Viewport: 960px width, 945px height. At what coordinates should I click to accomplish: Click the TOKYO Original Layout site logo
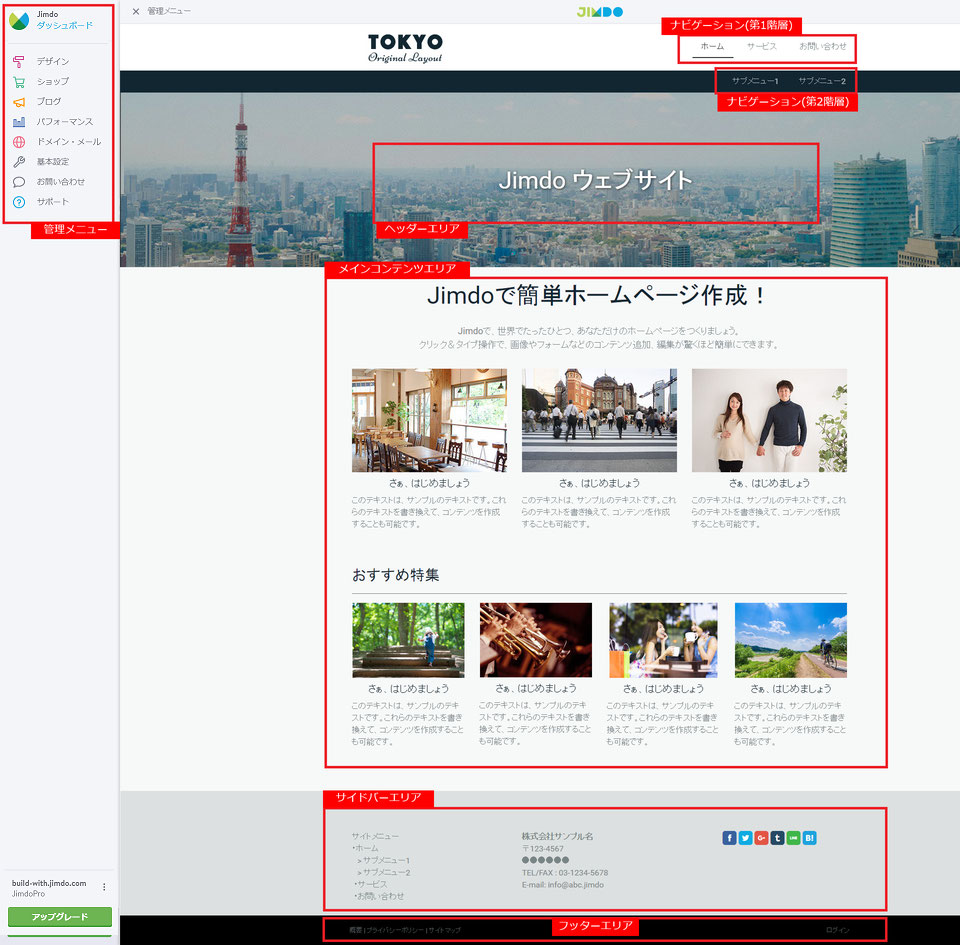point(405,48)
